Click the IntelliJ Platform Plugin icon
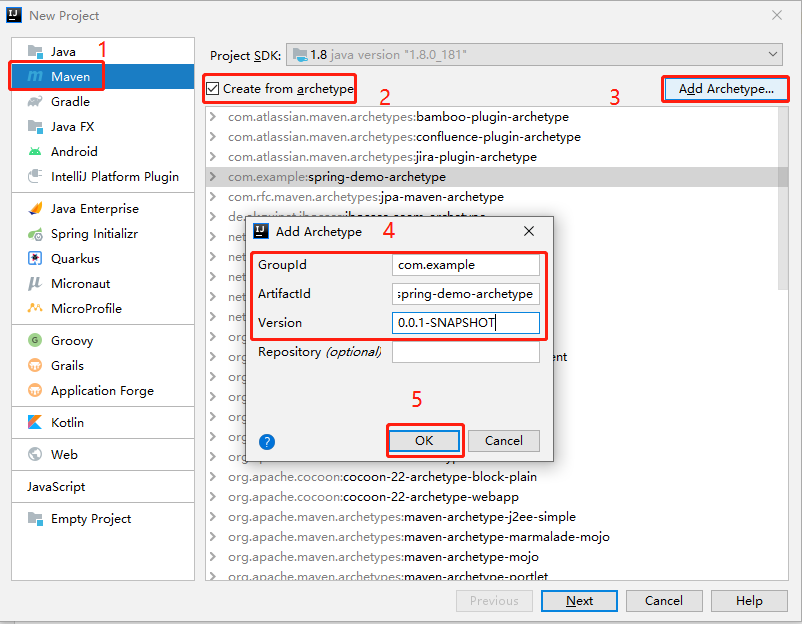 (x=35, y=176)
